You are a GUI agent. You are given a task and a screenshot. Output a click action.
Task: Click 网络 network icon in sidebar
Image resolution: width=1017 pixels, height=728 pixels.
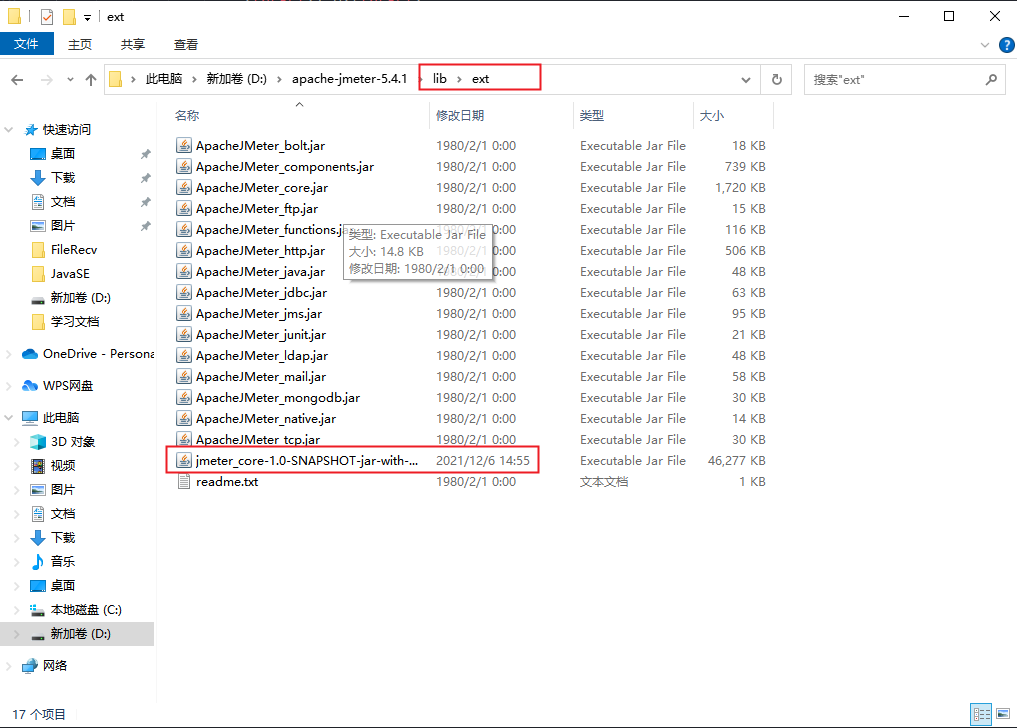coord(30,666)
